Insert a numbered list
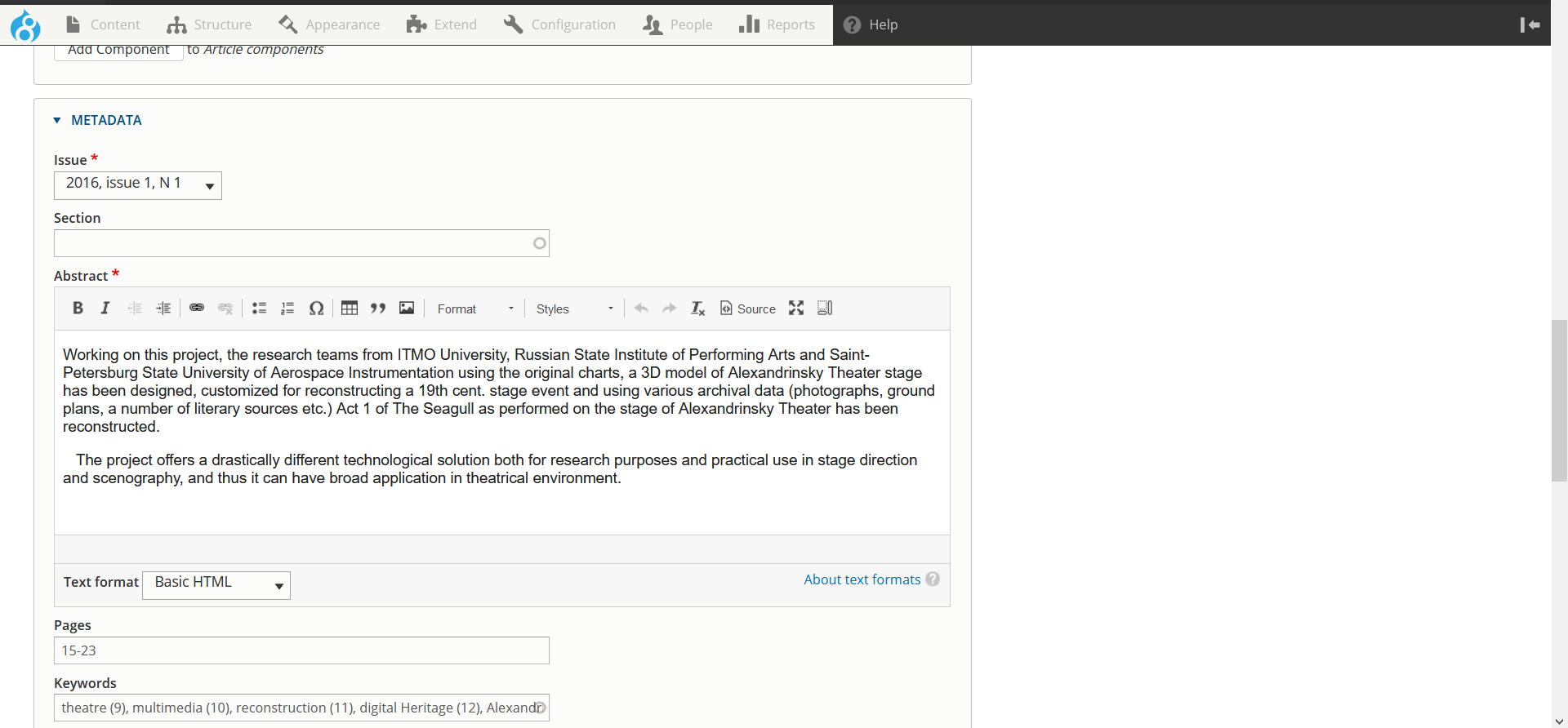1568x728 pixels. [x=287, y=309]
